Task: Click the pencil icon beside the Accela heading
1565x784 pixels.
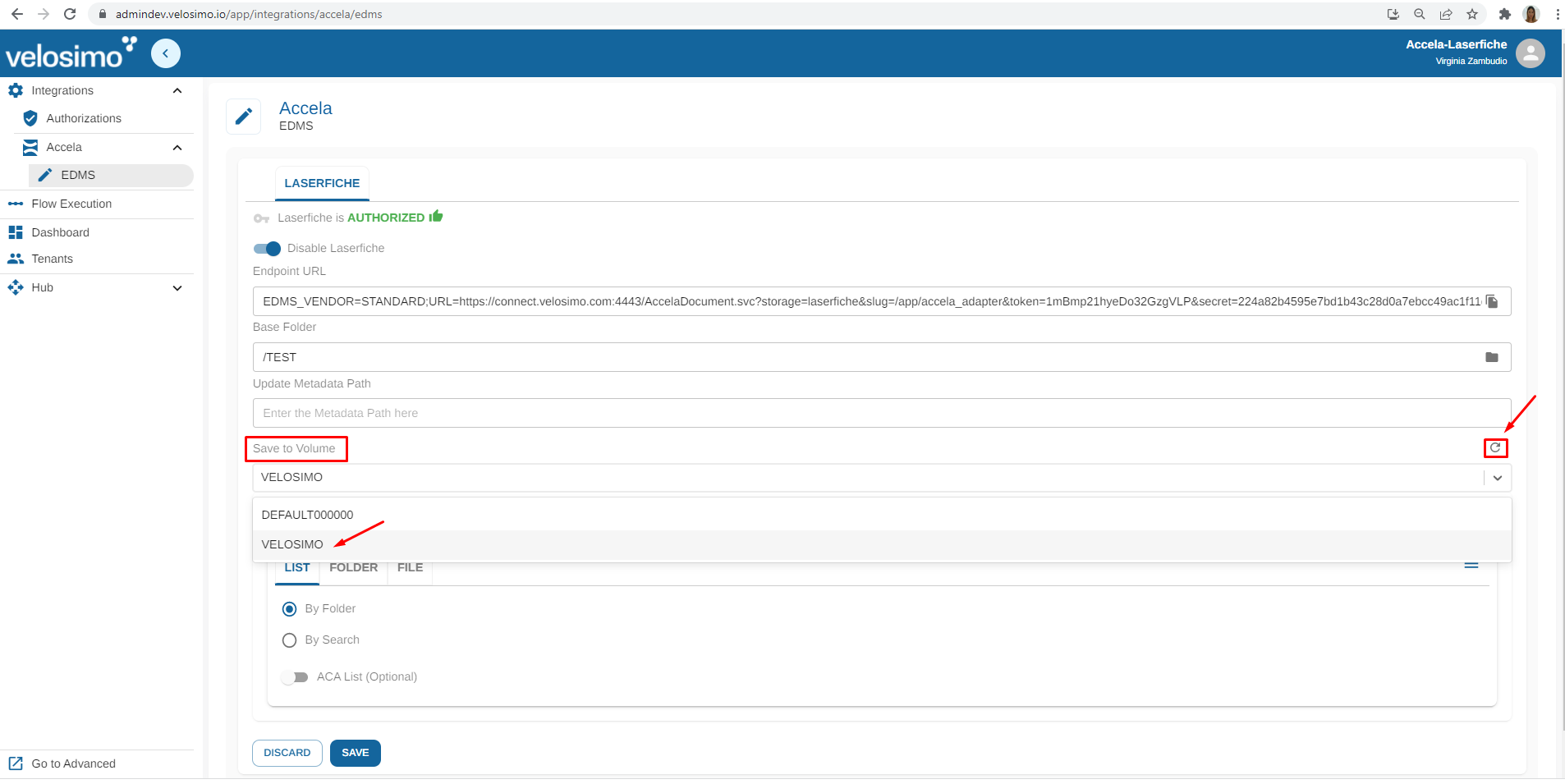Action: [x=244, y=117]
